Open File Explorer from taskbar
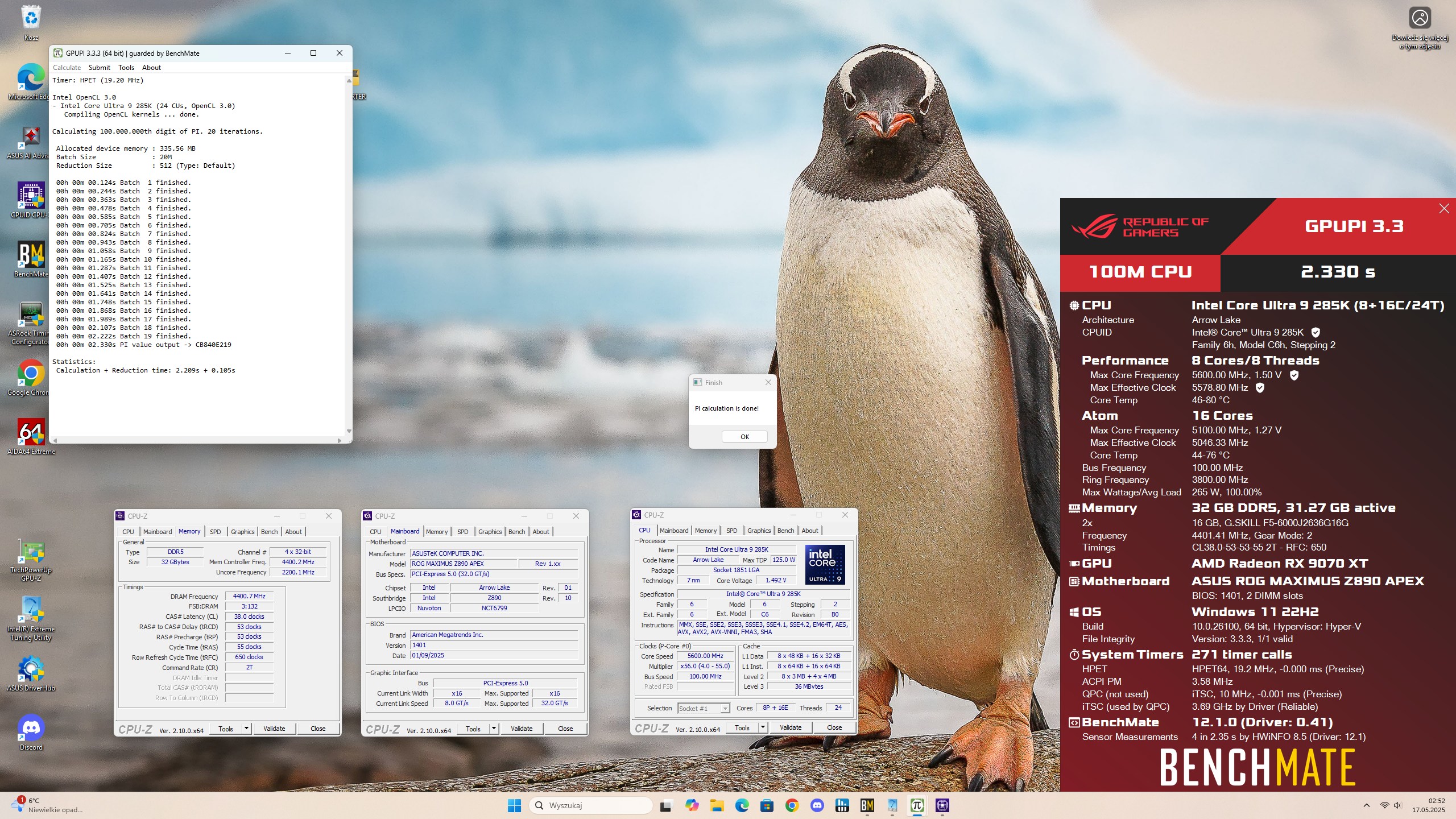Image resolution: width=1456 pixels, height=819 pixels. pos(717,805)
